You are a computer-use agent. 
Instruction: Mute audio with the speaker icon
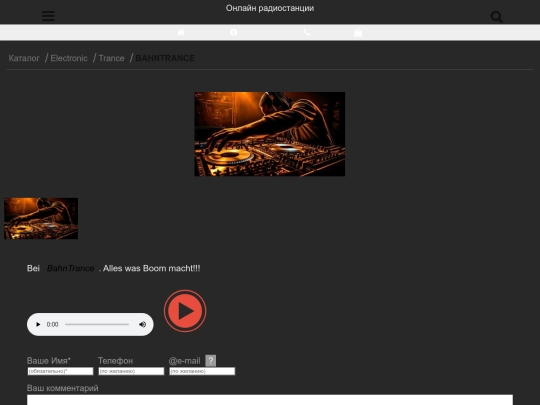[143, 324]
